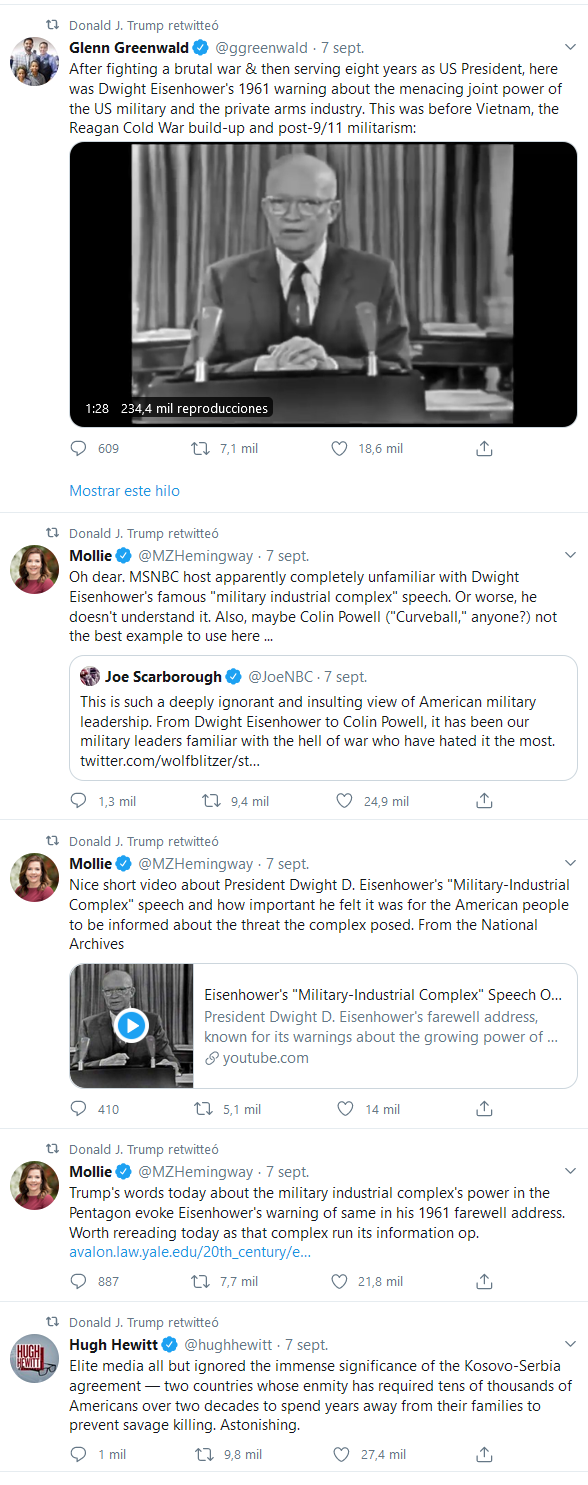588x1485 pixels.
Task: Like Mollie's tweet showing 24,9 mil
Action: click(x=344, y=801)
